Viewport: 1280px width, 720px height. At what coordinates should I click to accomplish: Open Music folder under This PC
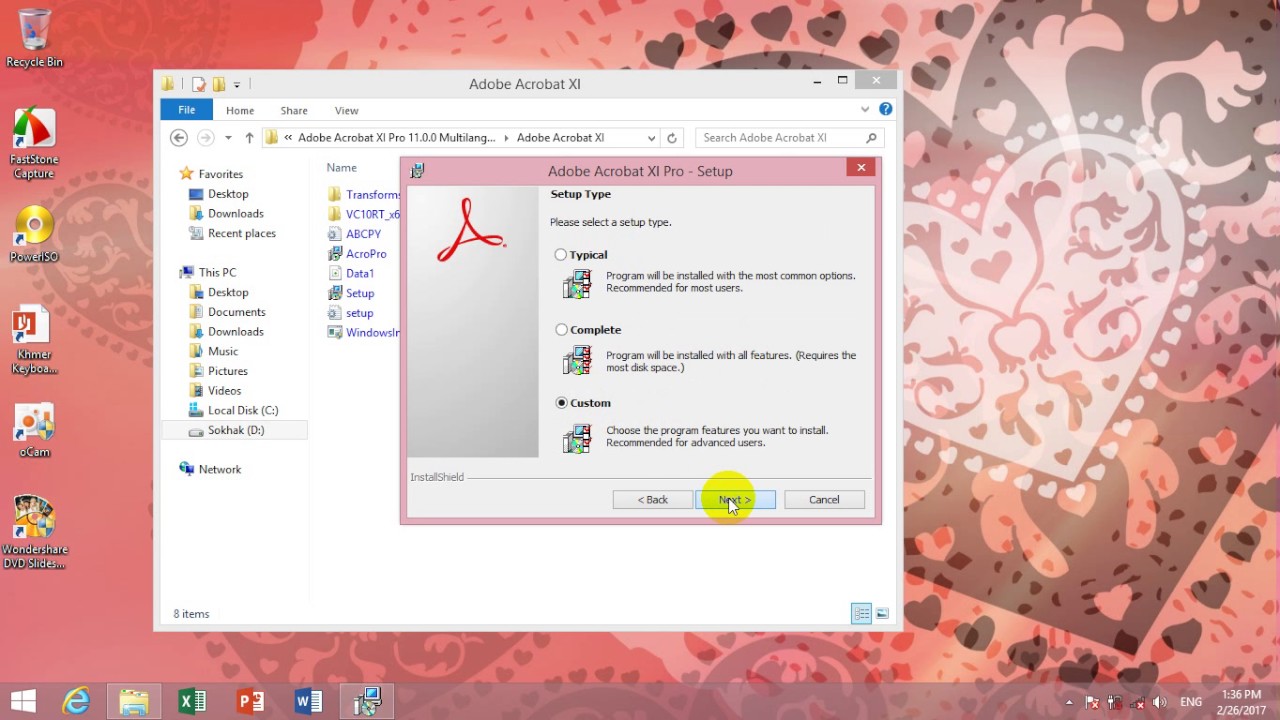(x=223, y=351)
